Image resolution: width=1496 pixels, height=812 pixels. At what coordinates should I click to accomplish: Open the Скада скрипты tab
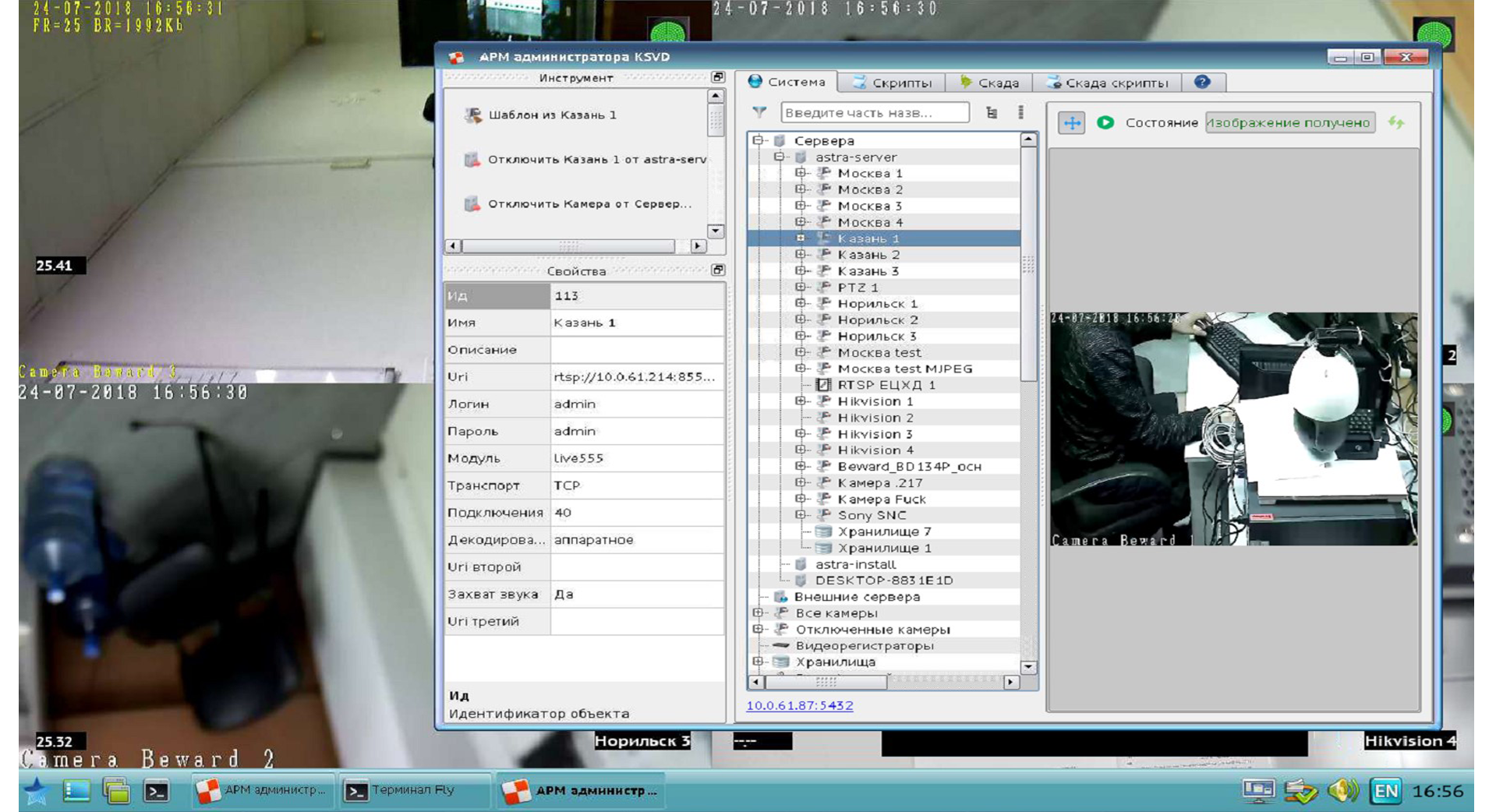[x=1107, y=83]
